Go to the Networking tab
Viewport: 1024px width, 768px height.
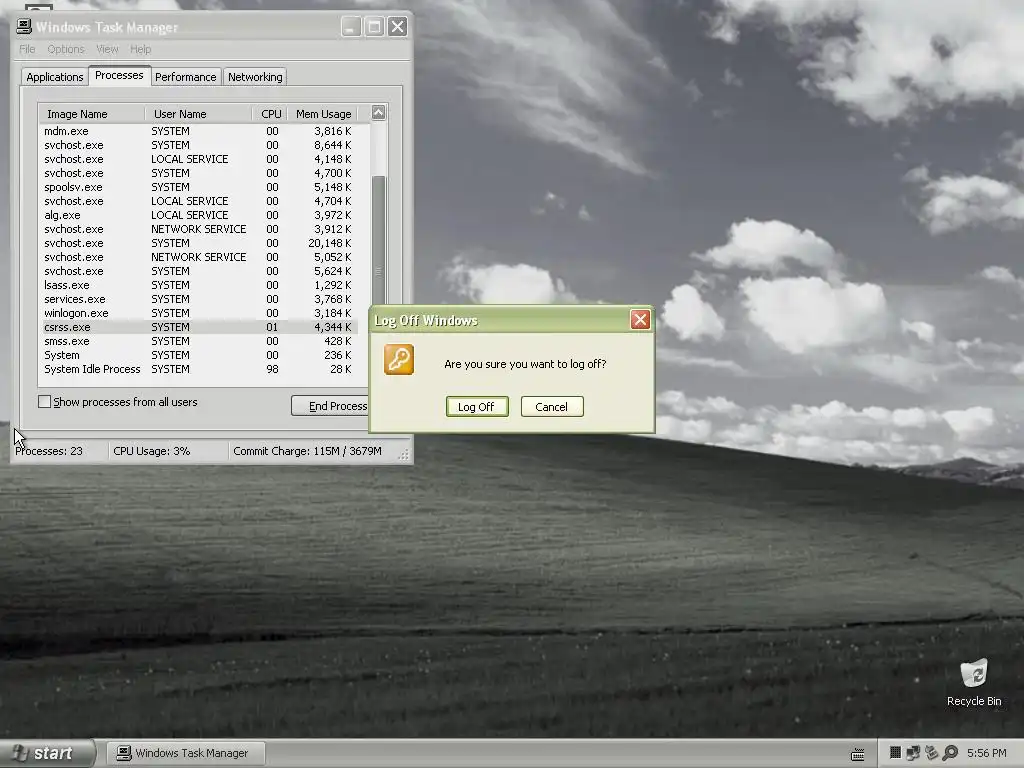click(255, 77)
